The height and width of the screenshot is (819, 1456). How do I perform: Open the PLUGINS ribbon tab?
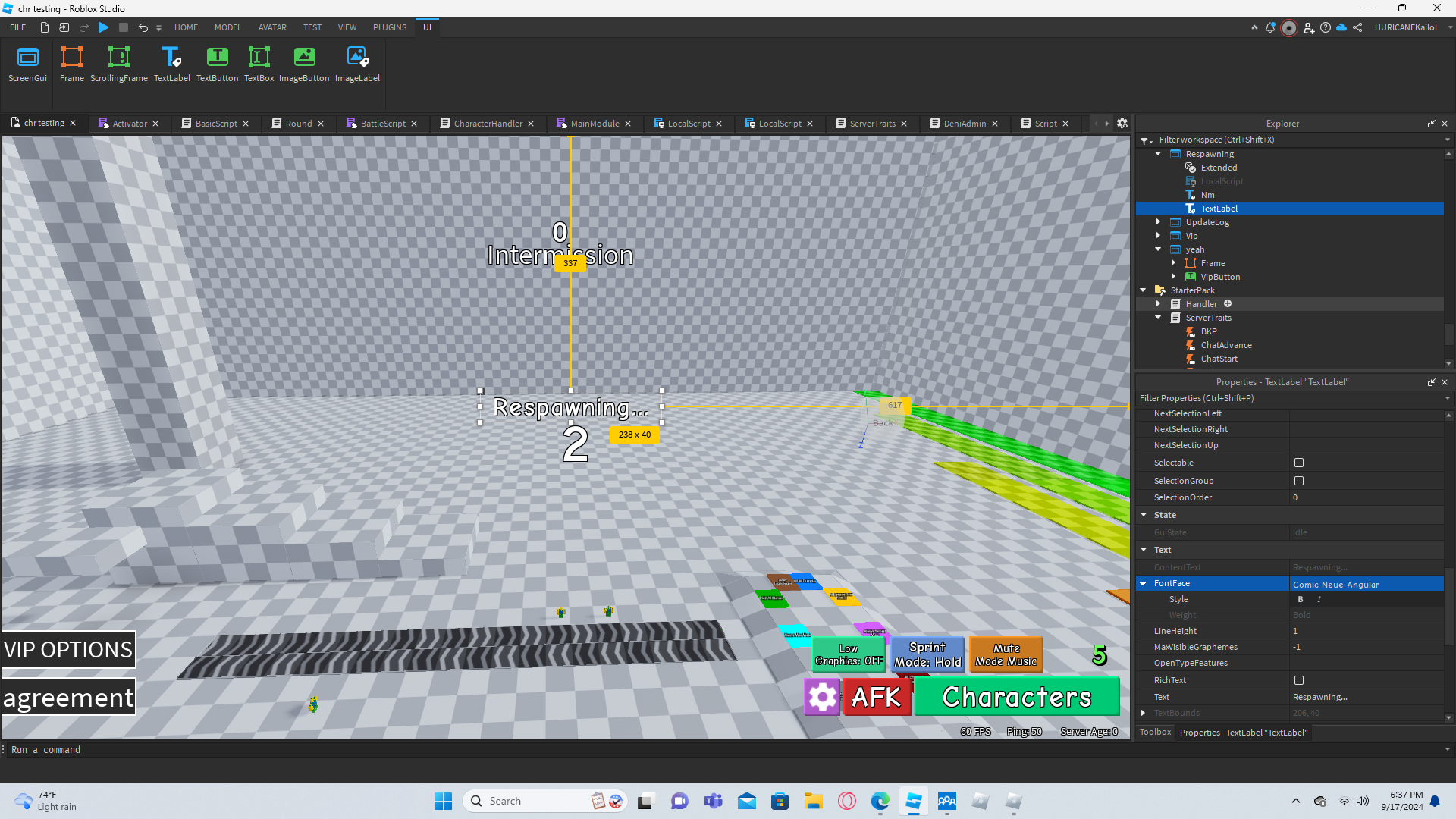coord(389,27)
